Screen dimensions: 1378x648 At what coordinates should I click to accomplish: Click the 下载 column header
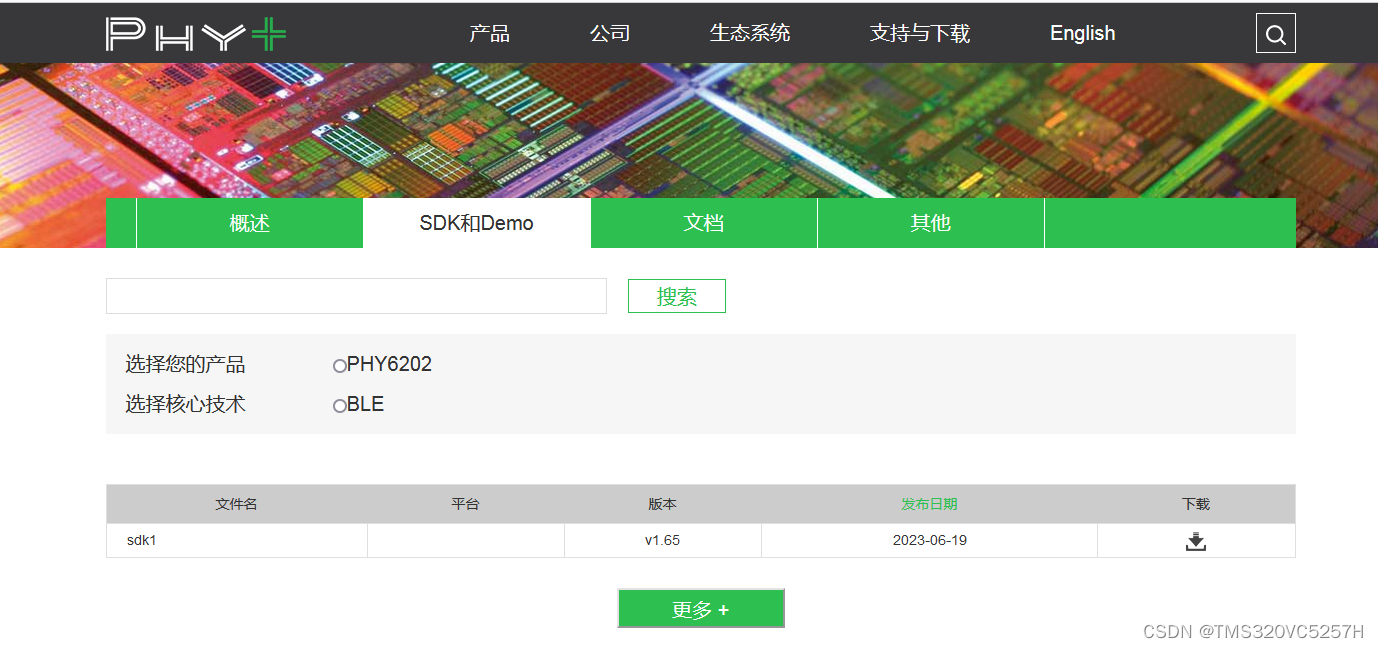pyautogui.click(x=1196, y=504)
